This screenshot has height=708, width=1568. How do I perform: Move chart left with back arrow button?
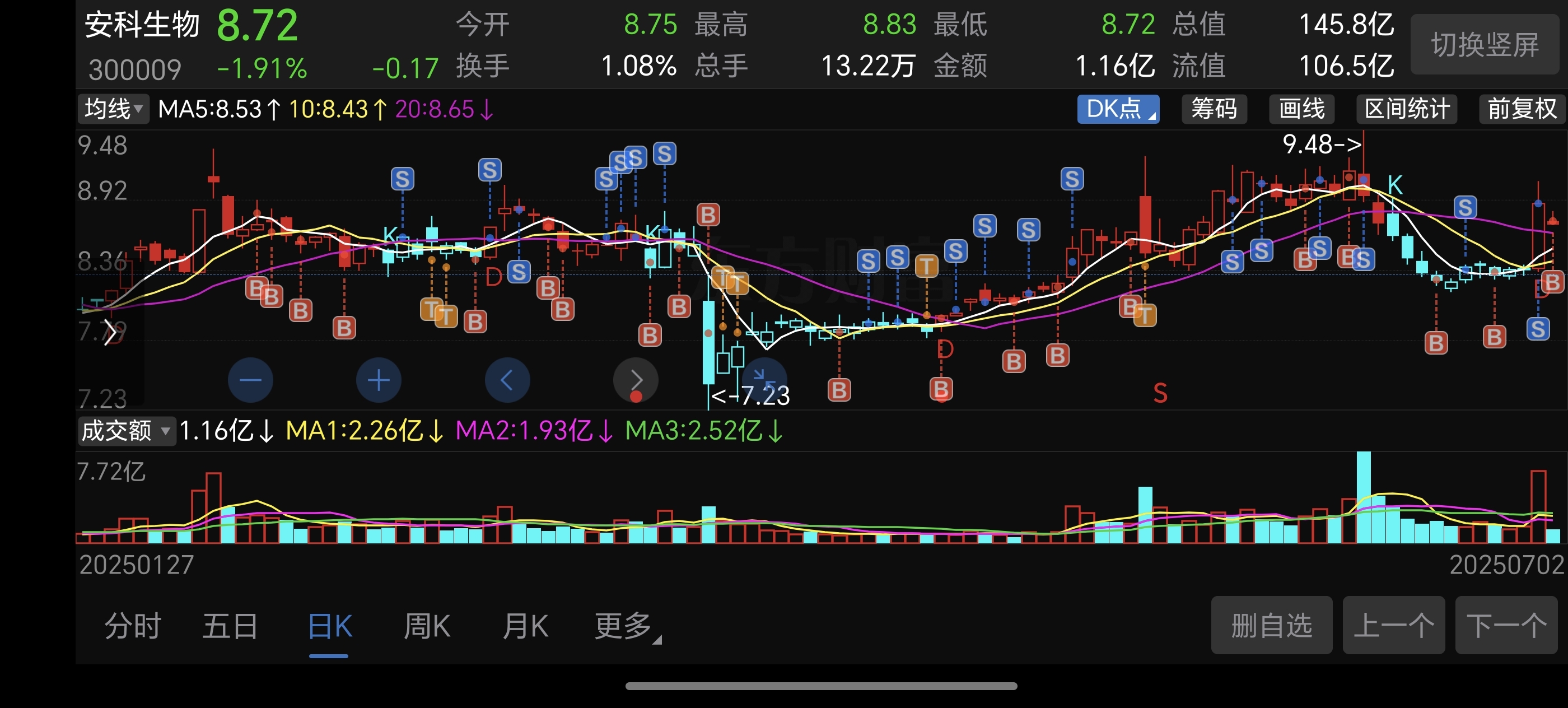point(507,380)
